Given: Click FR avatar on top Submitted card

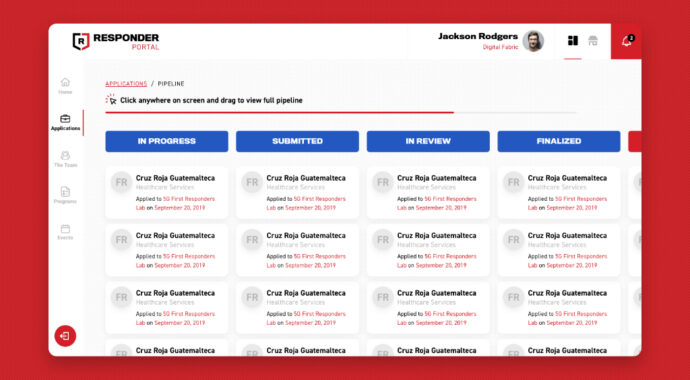Looking at the screenshot, I should pos(252,183).
